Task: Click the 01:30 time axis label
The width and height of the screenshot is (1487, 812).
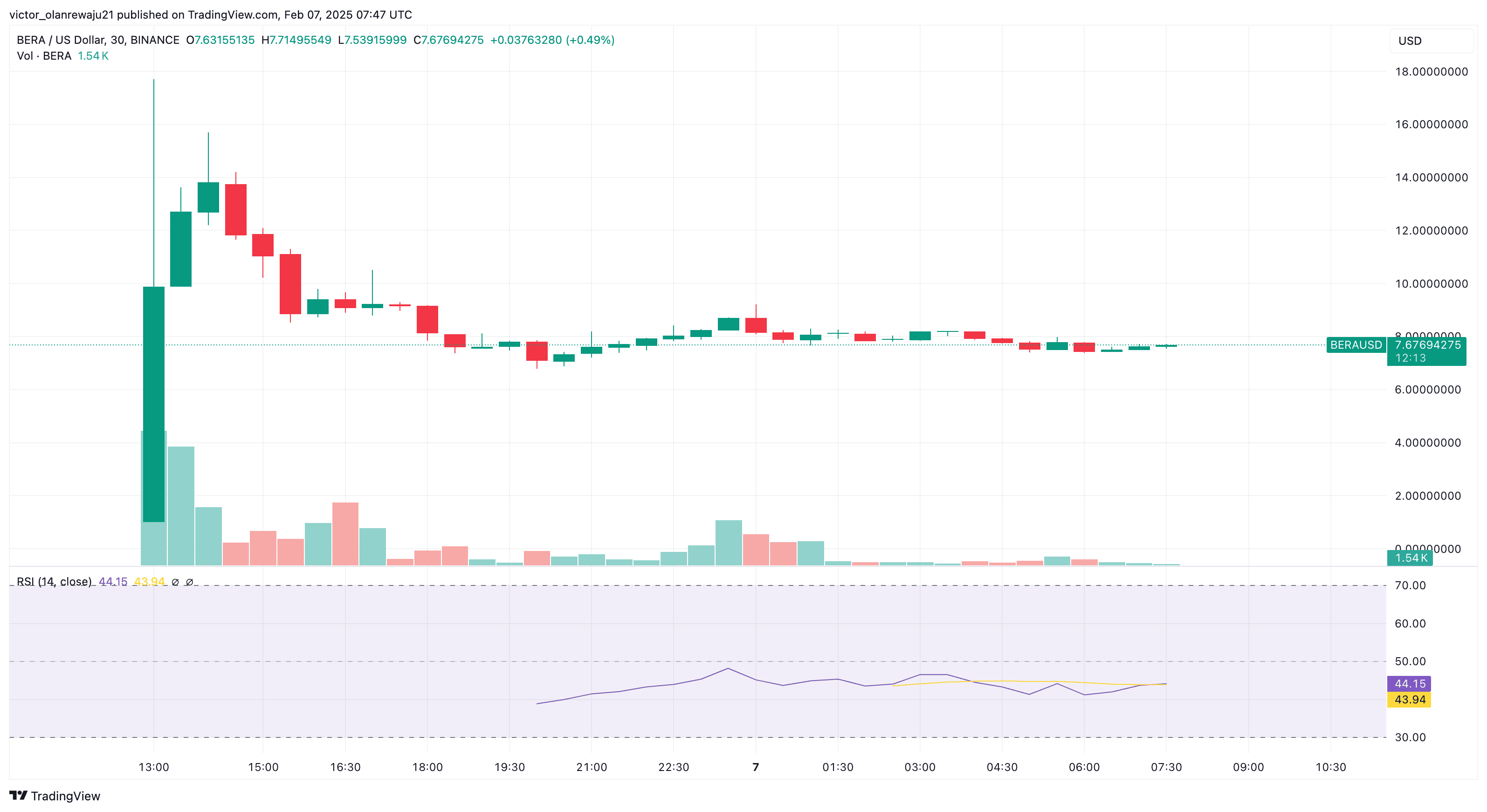Action: 838,767
